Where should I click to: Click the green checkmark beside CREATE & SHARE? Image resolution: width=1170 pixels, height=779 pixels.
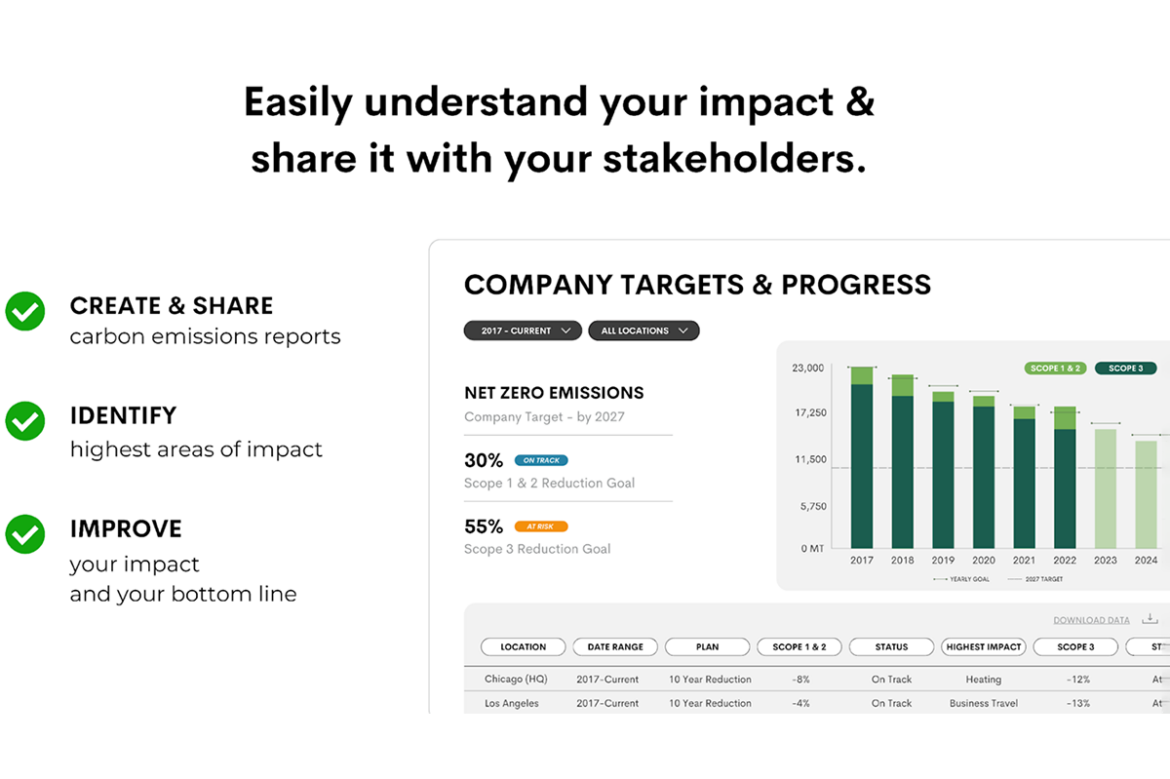point(25,312)
